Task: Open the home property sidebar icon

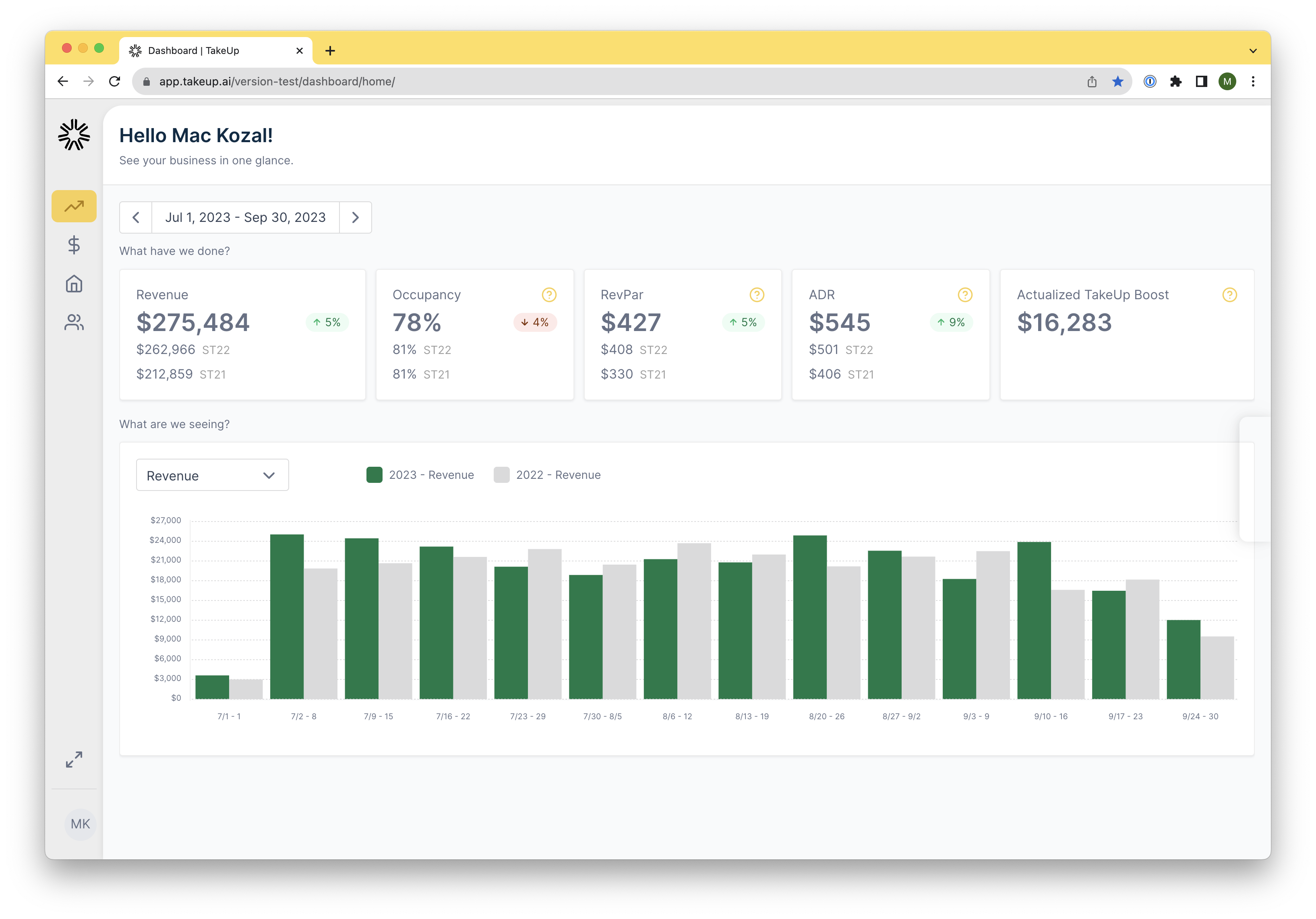Action: [74, 284]
